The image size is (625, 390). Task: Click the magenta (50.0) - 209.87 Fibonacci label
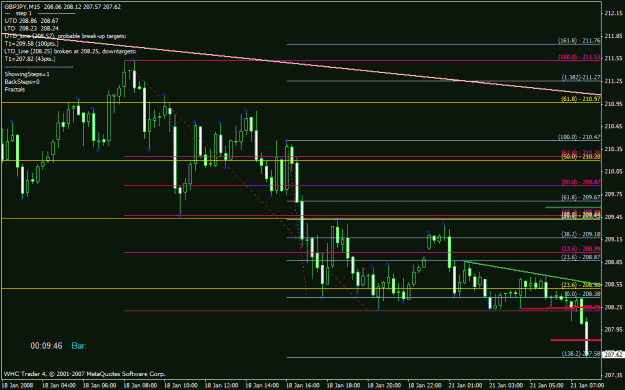coord(581,182)
